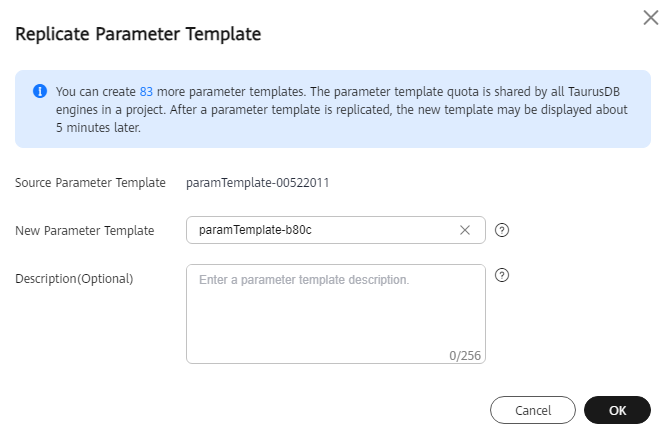
Task: Click the Replicate Parameter Template title
Action: coord(138,34)
